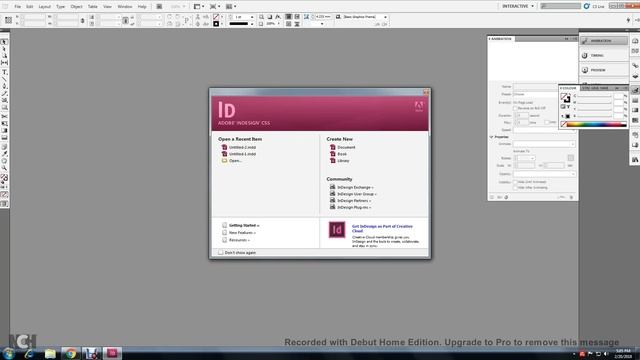Select the Eyedropper tool
The image size is (640, 360).
(x=4, y=154)
